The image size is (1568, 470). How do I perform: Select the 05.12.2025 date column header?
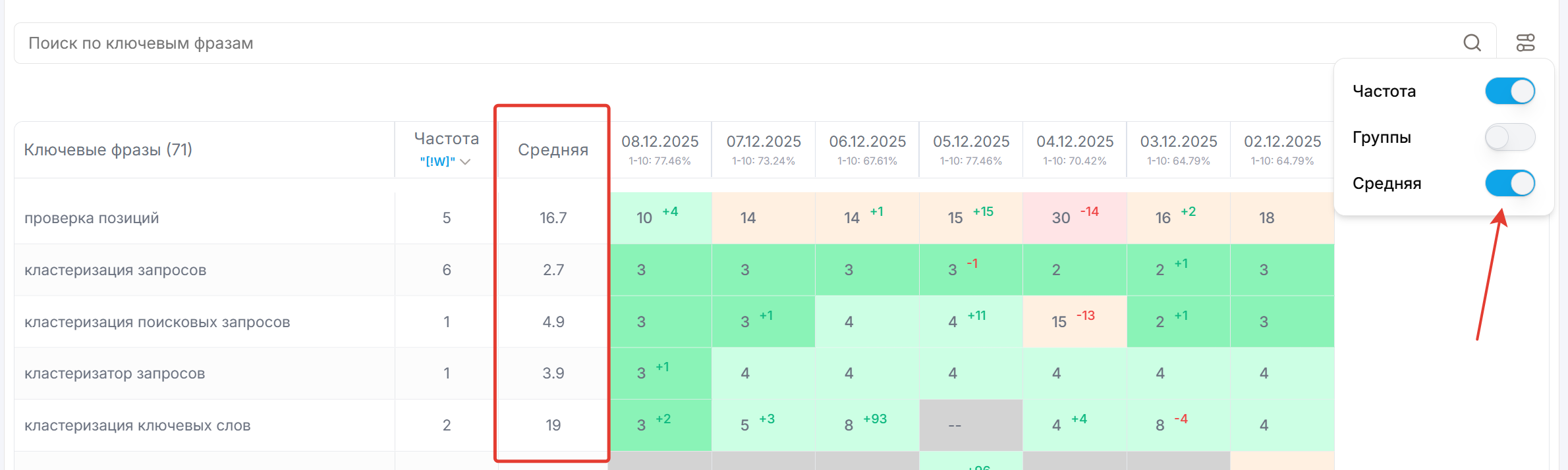(x=970, y=142)
